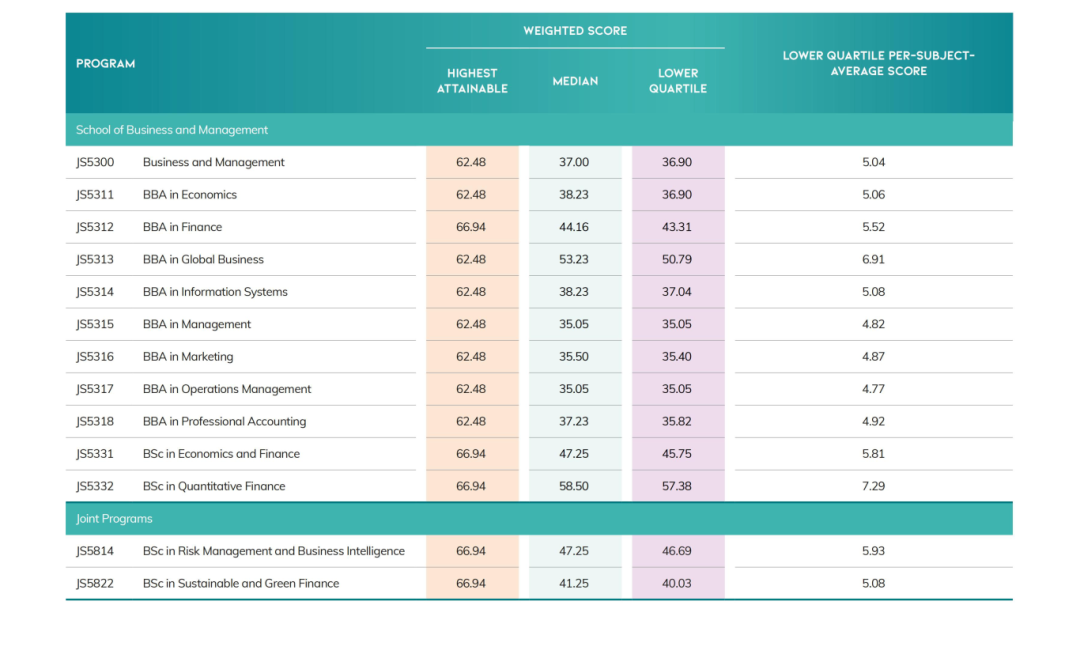Click the PROGRAM column header

[x=105, y=63]
